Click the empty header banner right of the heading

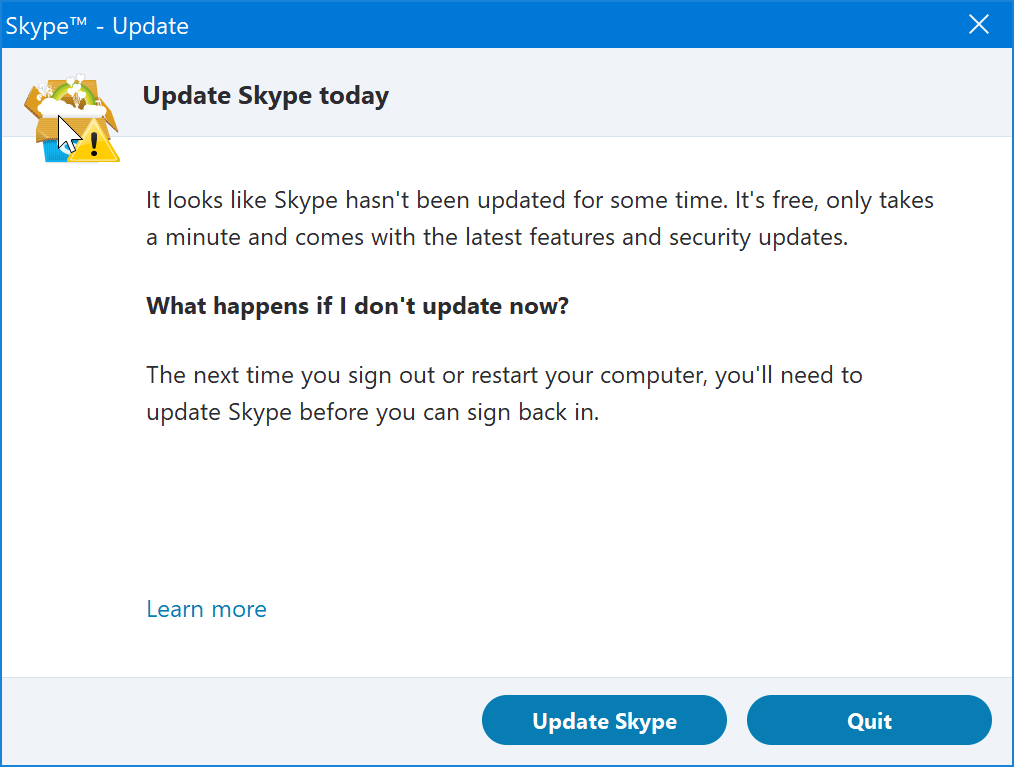(x=700, y=96)
